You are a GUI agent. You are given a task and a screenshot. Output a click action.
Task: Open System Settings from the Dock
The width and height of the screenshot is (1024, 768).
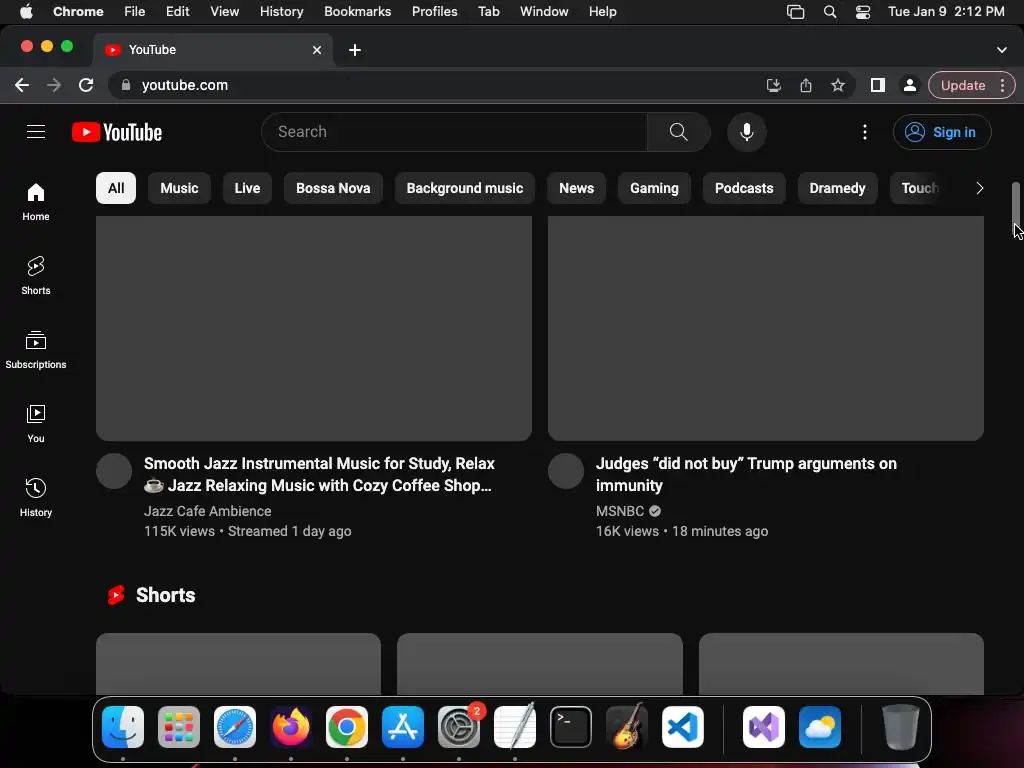[459, 727]
